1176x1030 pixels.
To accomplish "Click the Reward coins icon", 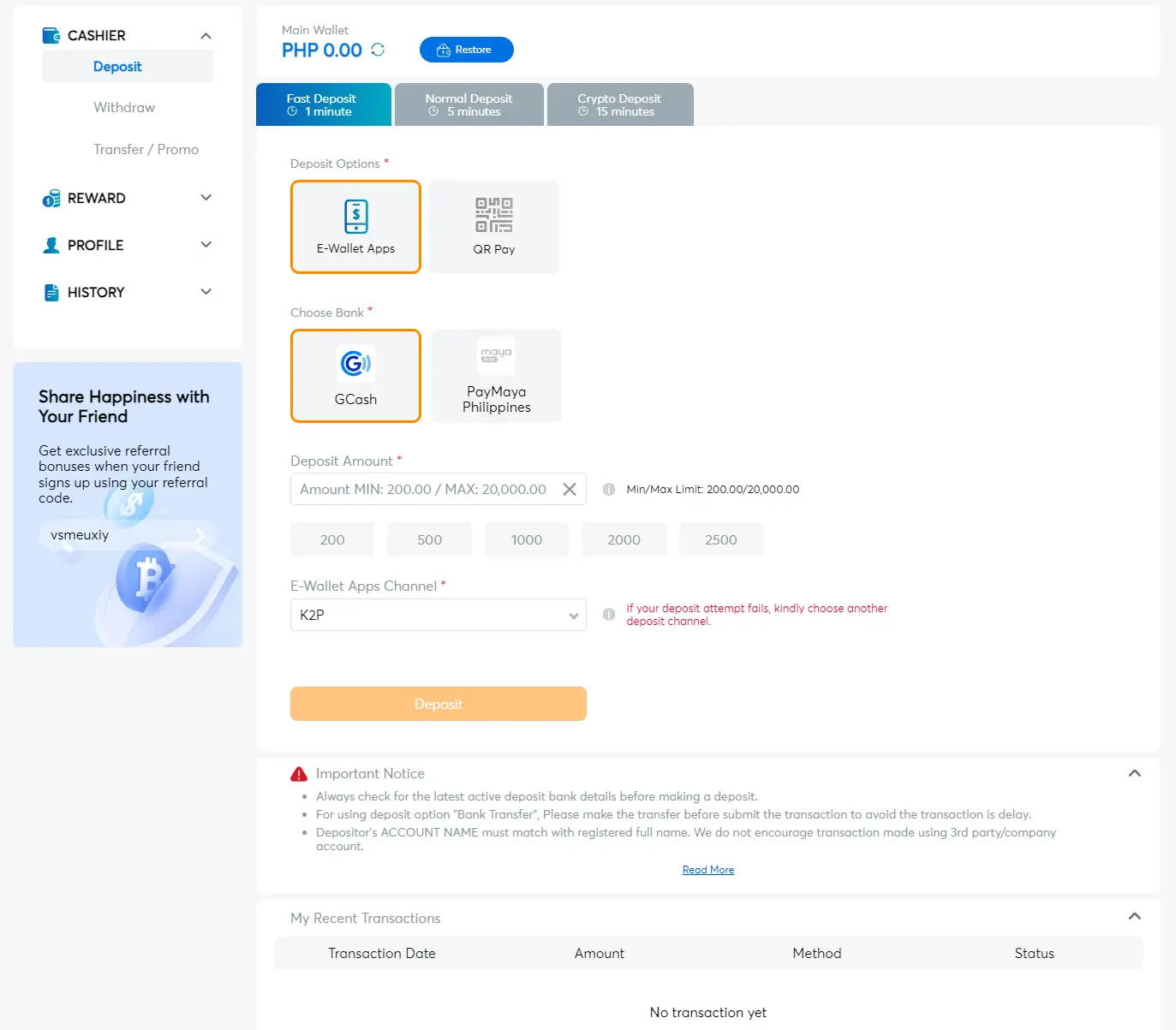I will pyautogui.click(x=51, y=198).
